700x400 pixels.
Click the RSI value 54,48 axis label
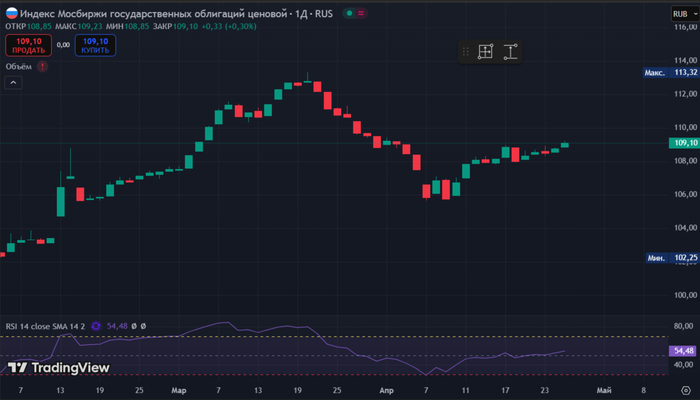(x=683, y=351)
